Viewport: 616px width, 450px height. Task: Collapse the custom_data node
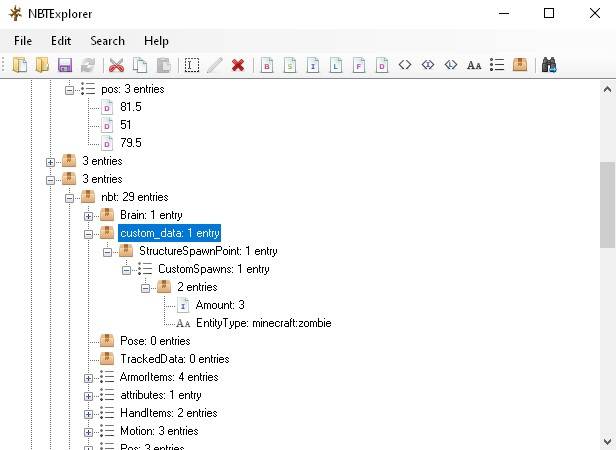pos(88,234)
